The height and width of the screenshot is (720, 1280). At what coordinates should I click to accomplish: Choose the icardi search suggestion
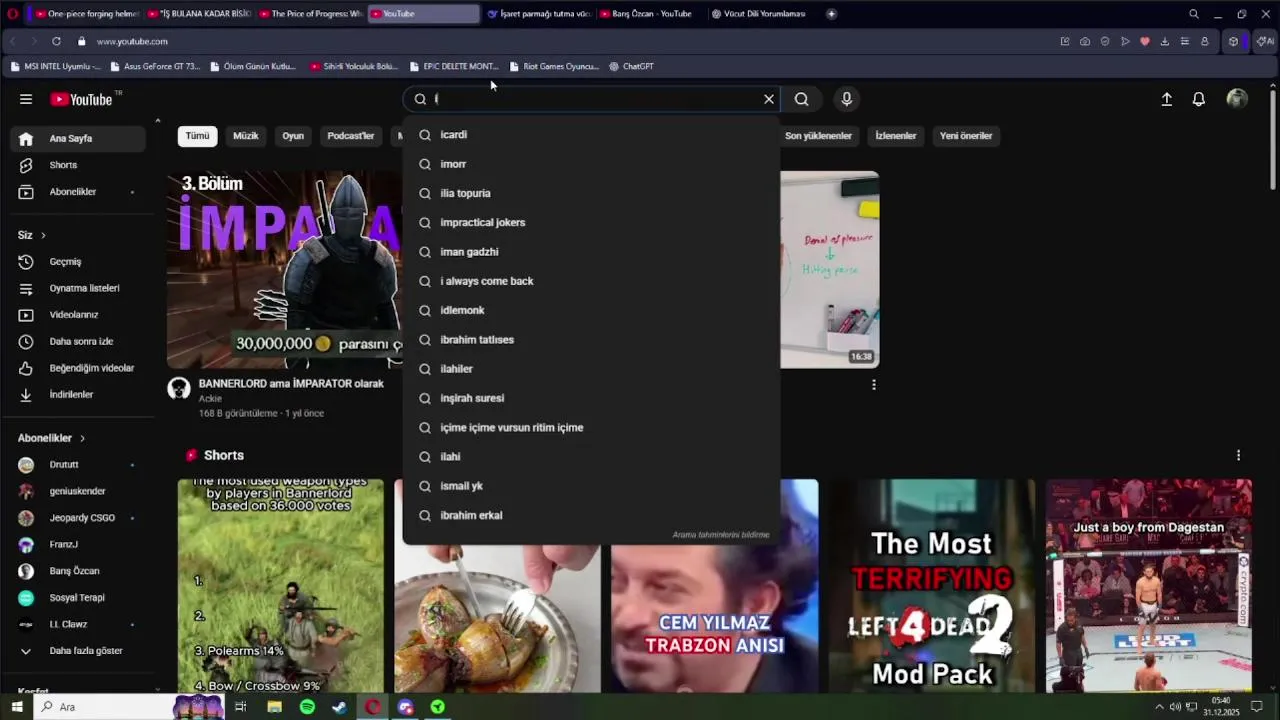(591, 135)
